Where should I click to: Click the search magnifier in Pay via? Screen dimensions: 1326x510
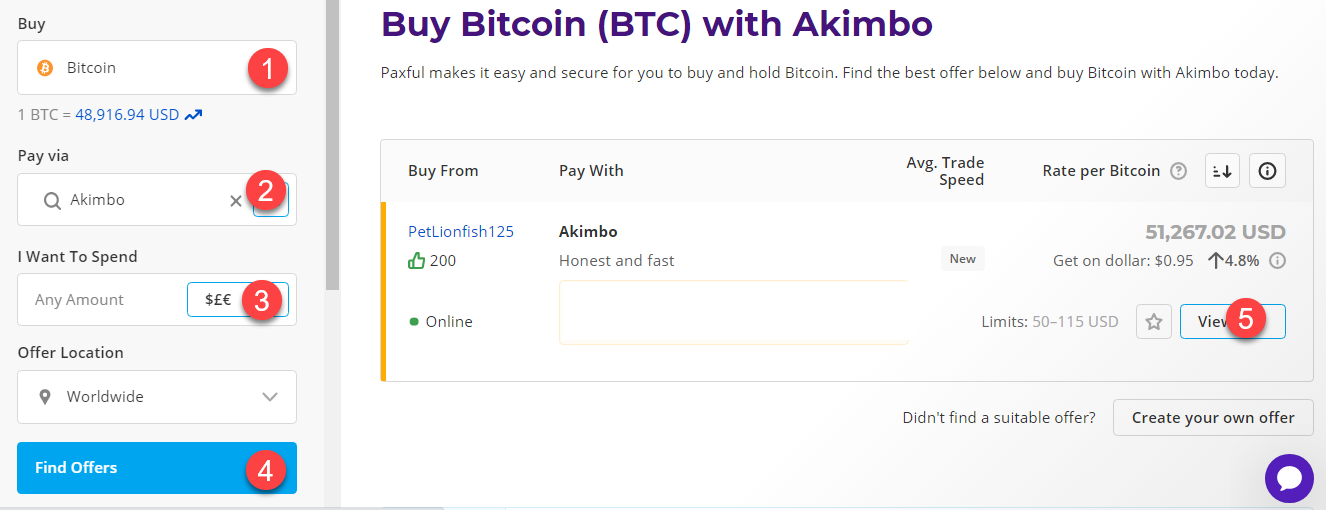[52, 200]
